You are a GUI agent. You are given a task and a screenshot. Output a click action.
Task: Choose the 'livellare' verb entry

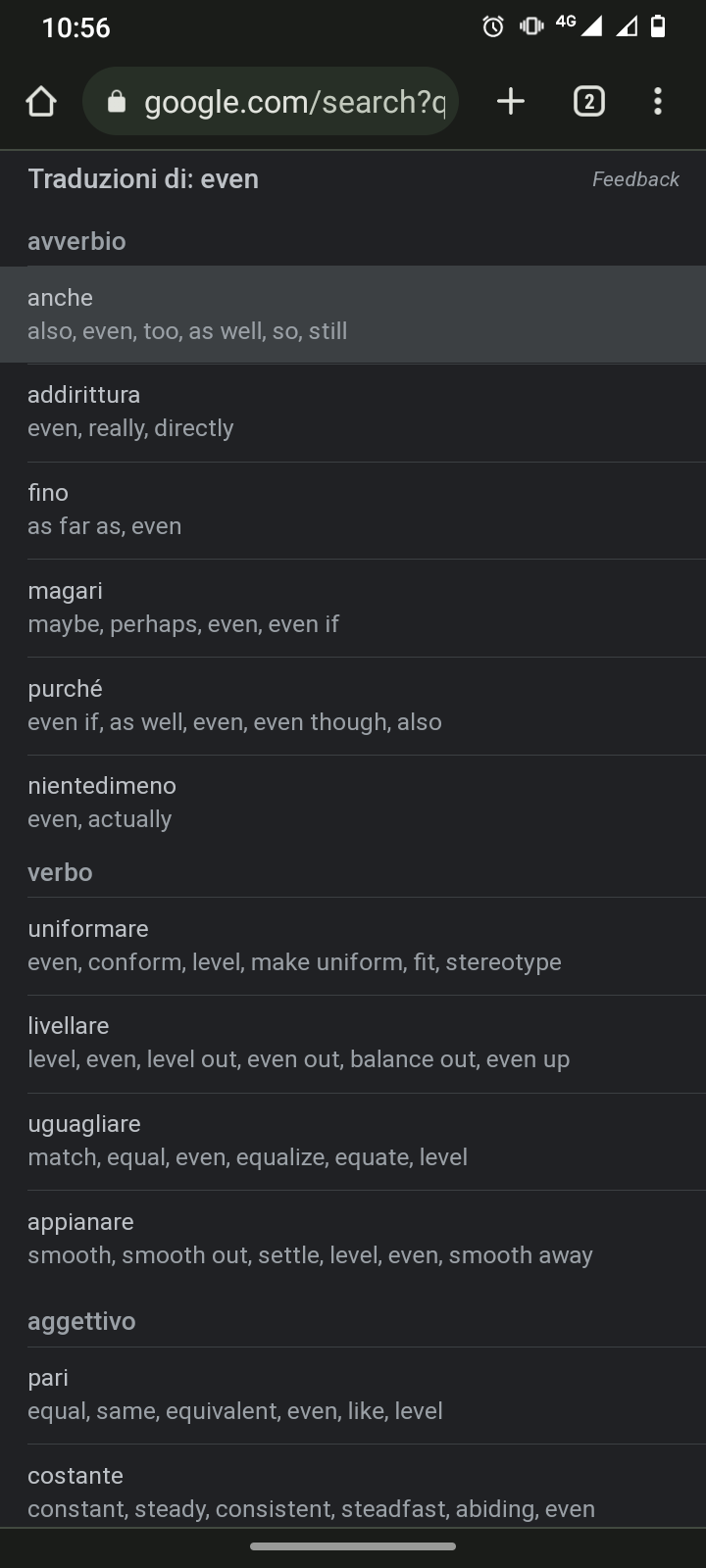(353, 1043)
